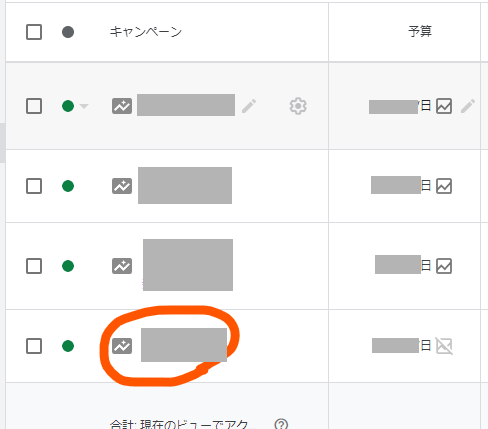Edit first row budget via pencil icon
This screenshot has width=488, height=429.
click(x=468, y=106)
